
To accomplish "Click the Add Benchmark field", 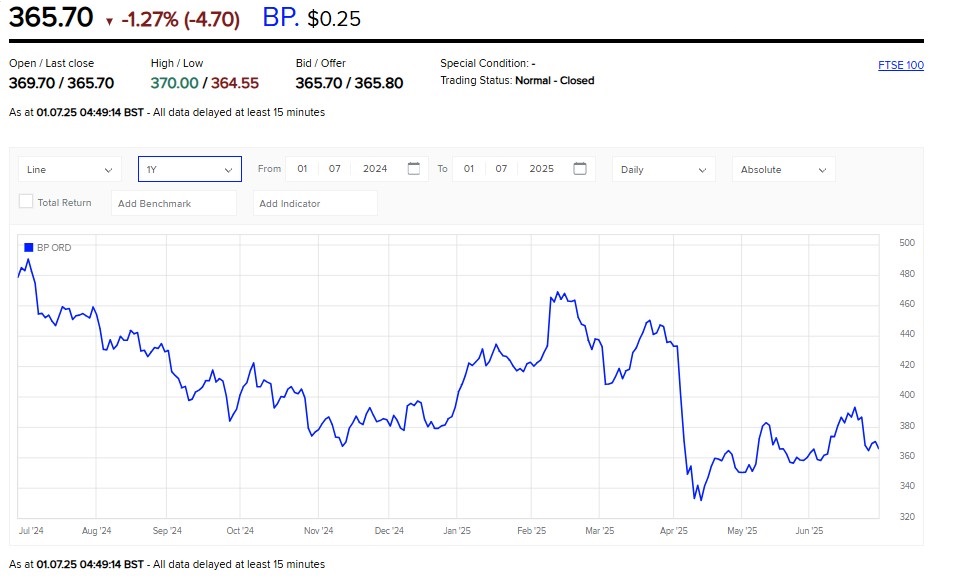I will click(x=173, y=203).
